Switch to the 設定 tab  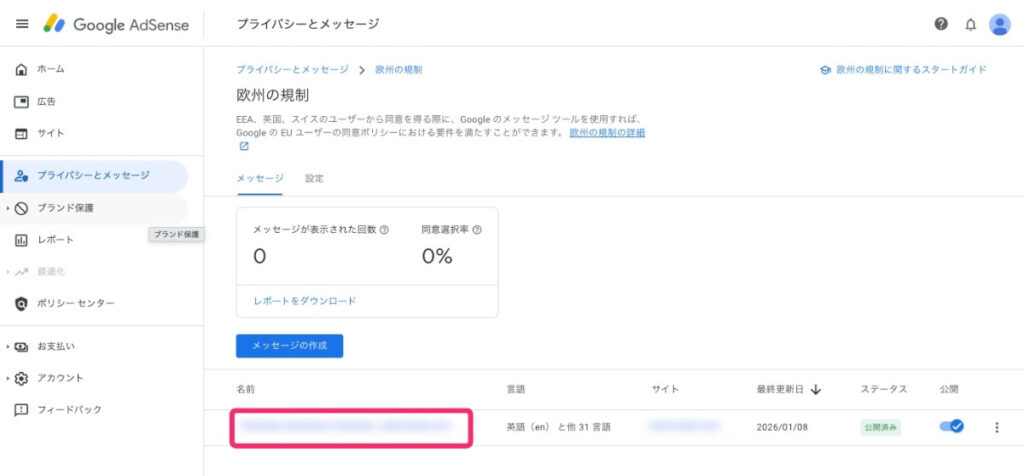314,178
